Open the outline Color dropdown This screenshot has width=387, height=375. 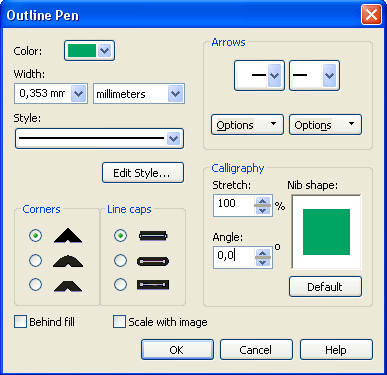(x=89, y=51)
